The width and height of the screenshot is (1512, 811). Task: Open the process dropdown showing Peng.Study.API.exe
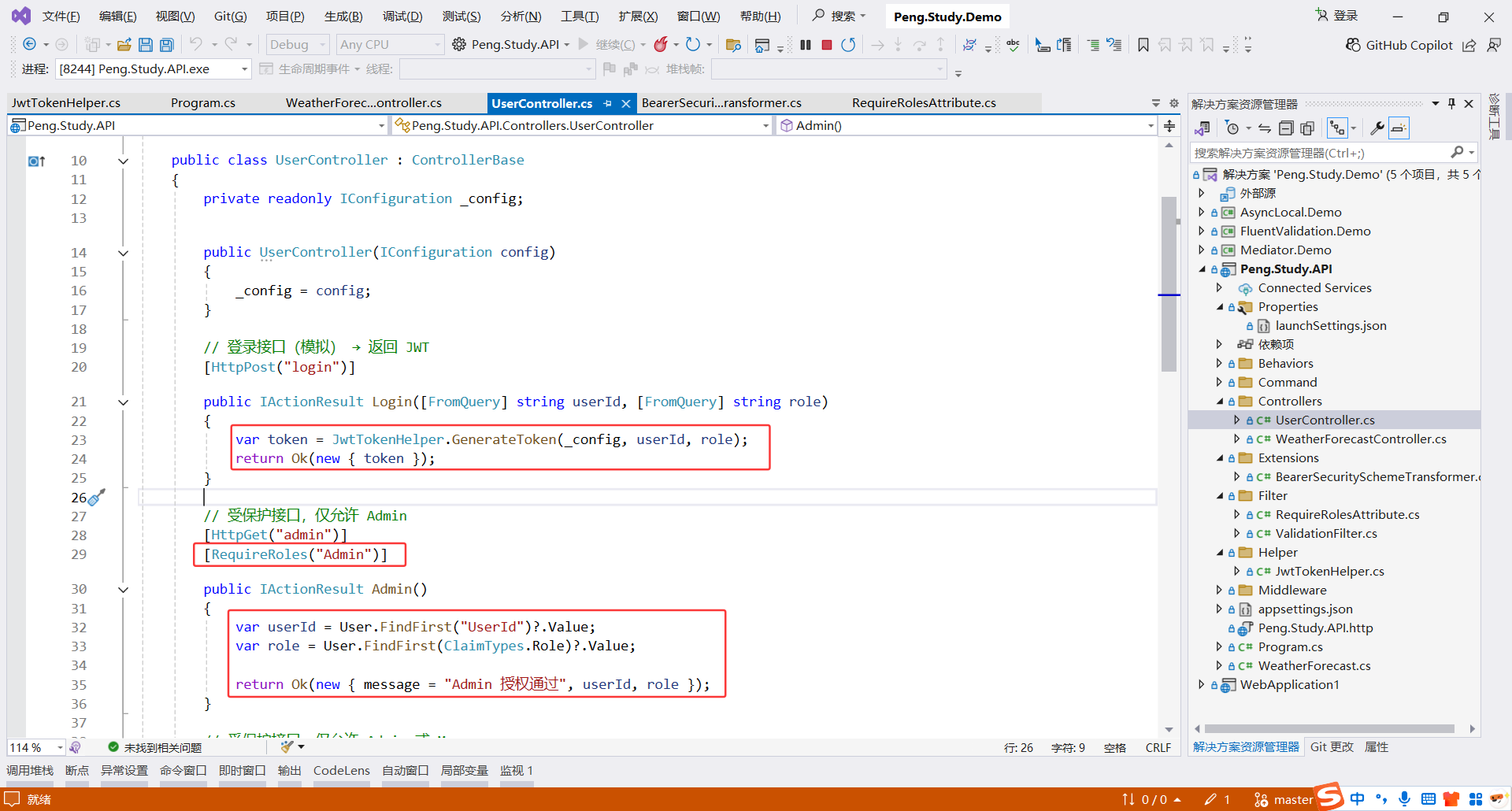153,69
